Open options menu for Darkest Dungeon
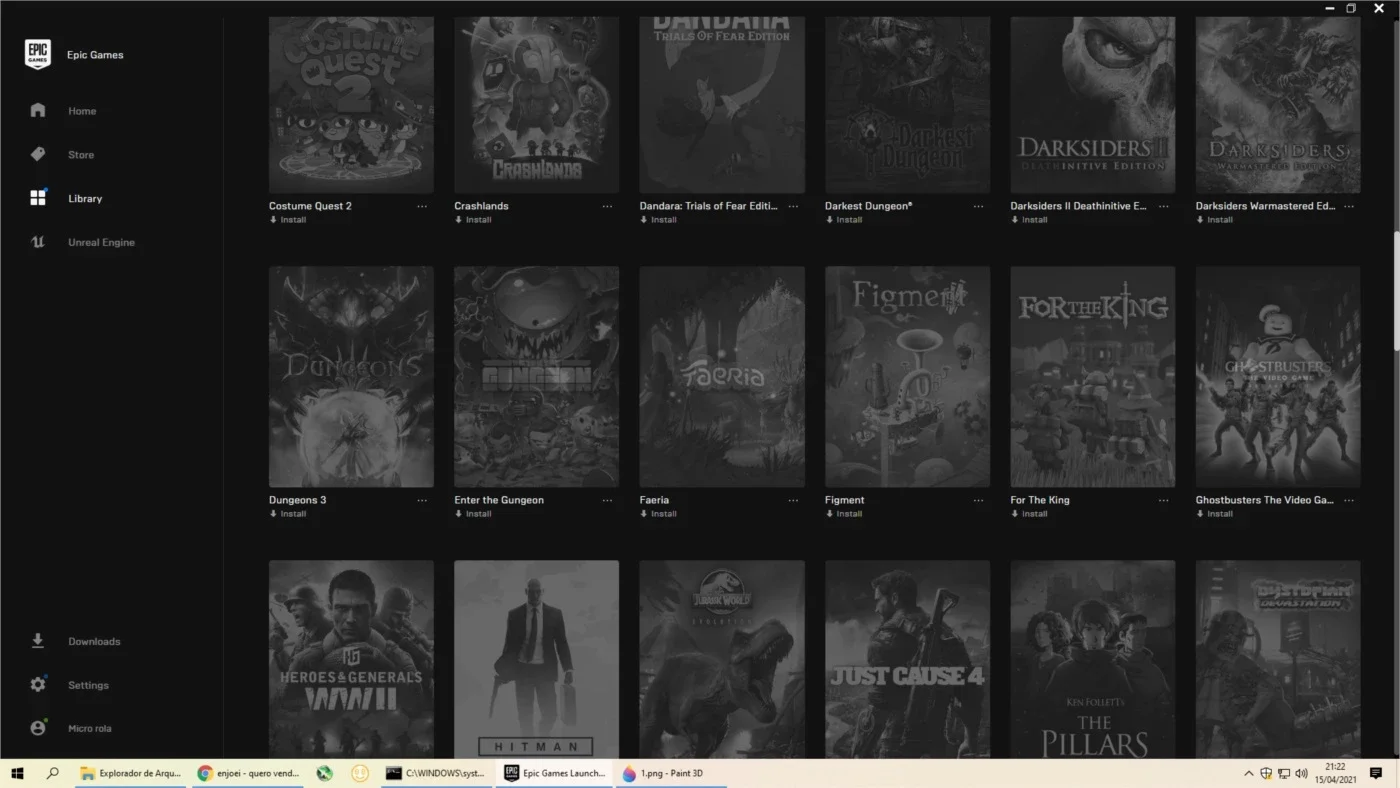 point(978,206)
